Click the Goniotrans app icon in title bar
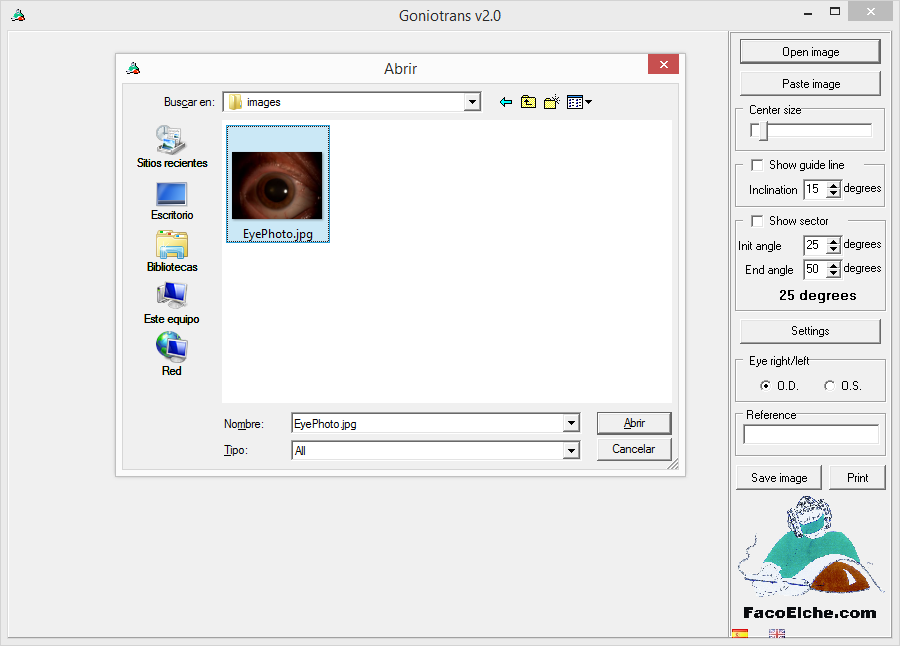Viewport: 900px width, 646px height. tap(18, 15)
